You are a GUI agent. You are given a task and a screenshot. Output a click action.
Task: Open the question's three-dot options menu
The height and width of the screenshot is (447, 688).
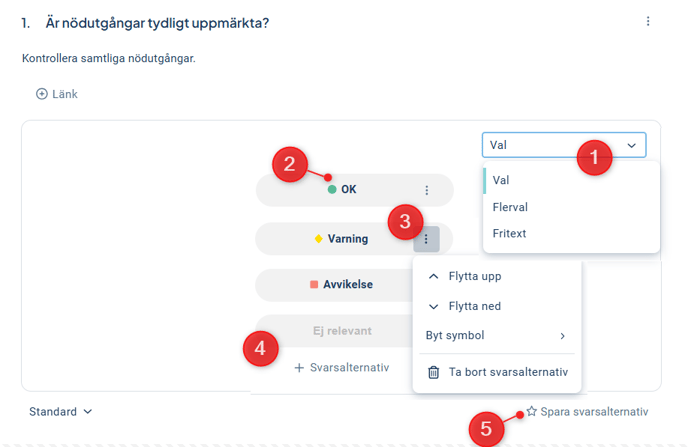[648, 22]
